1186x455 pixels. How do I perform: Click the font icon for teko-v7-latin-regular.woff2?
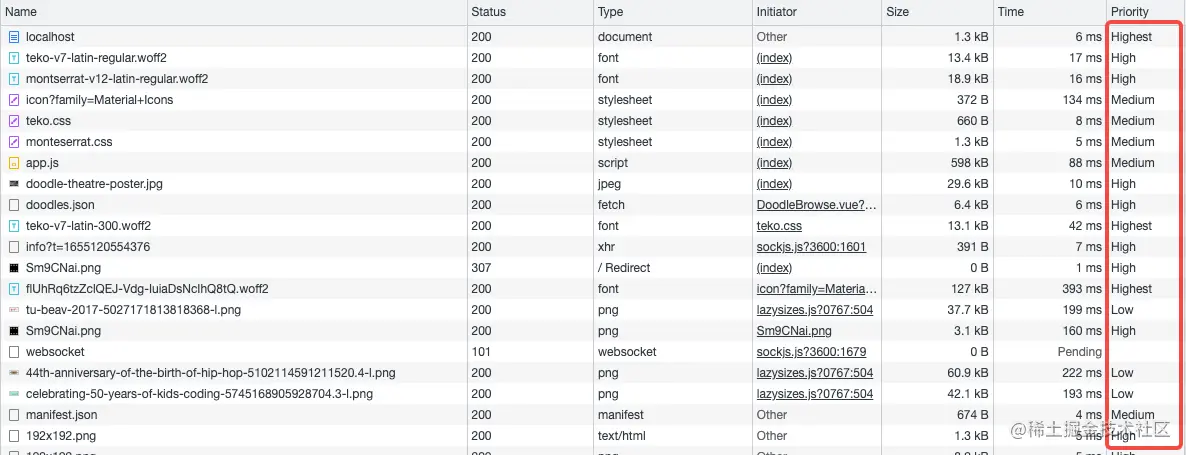coord(14,58)
